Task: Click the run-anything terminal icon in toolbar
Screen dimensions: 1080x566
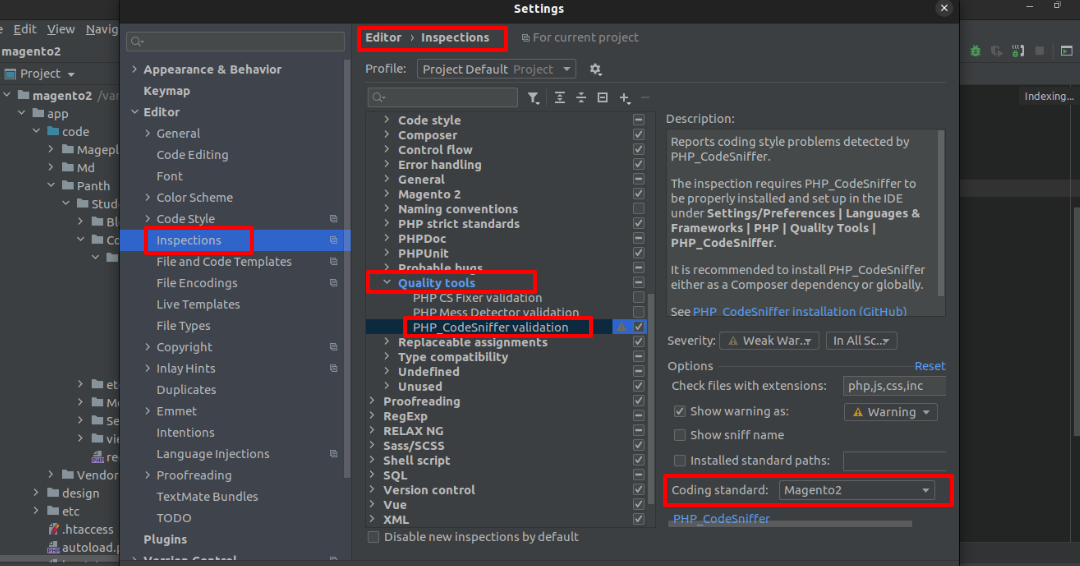Action: pos(1066,51)
